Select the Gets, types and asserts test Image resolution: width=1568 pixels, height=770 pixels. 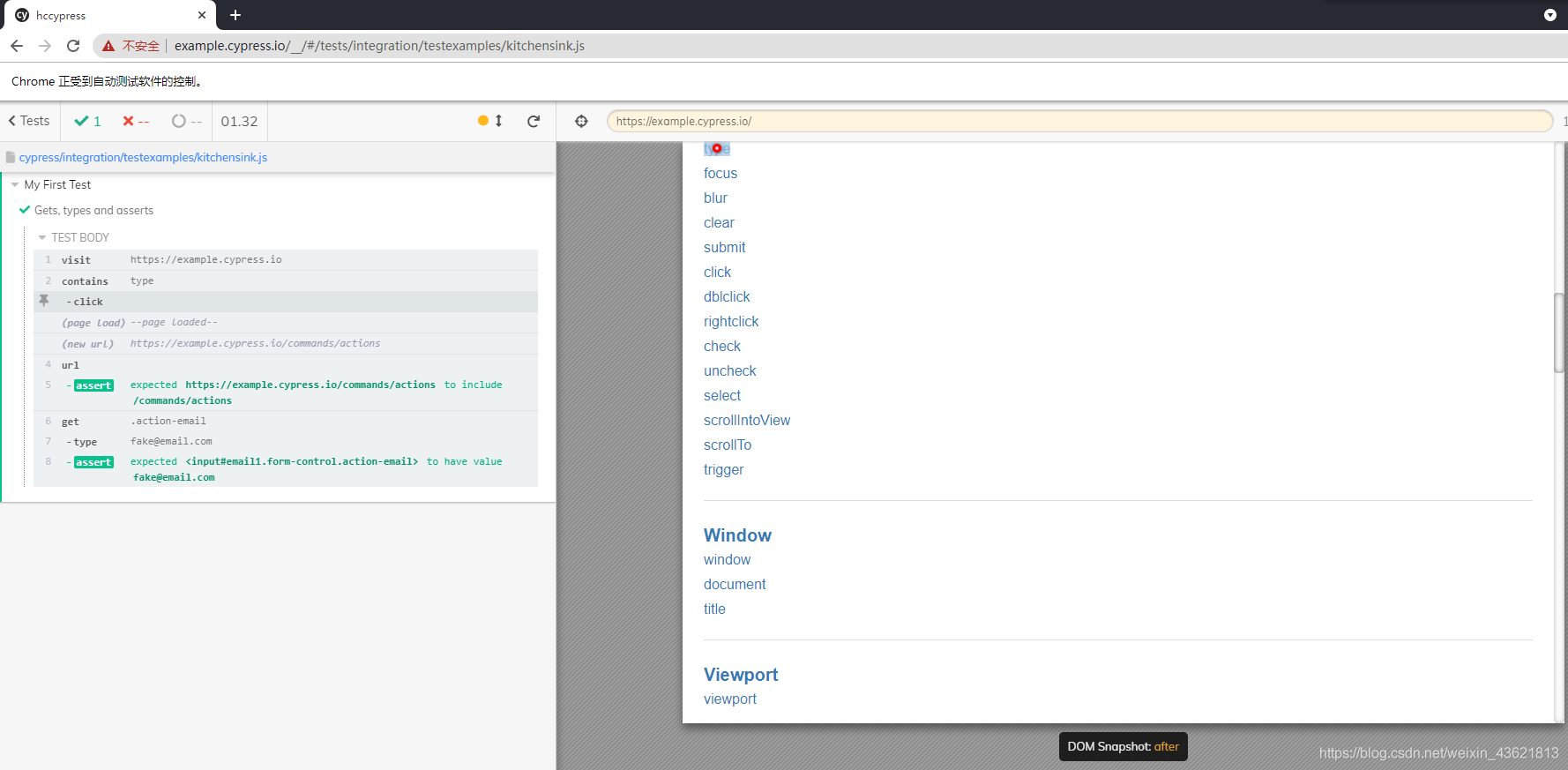(x=93, y=210)
